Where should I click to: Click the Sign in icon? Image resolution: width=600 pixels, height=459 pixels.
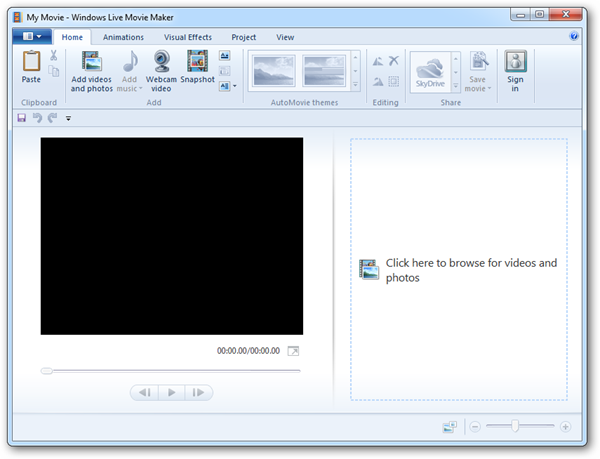pyautogui.click(x=515, y=62)
